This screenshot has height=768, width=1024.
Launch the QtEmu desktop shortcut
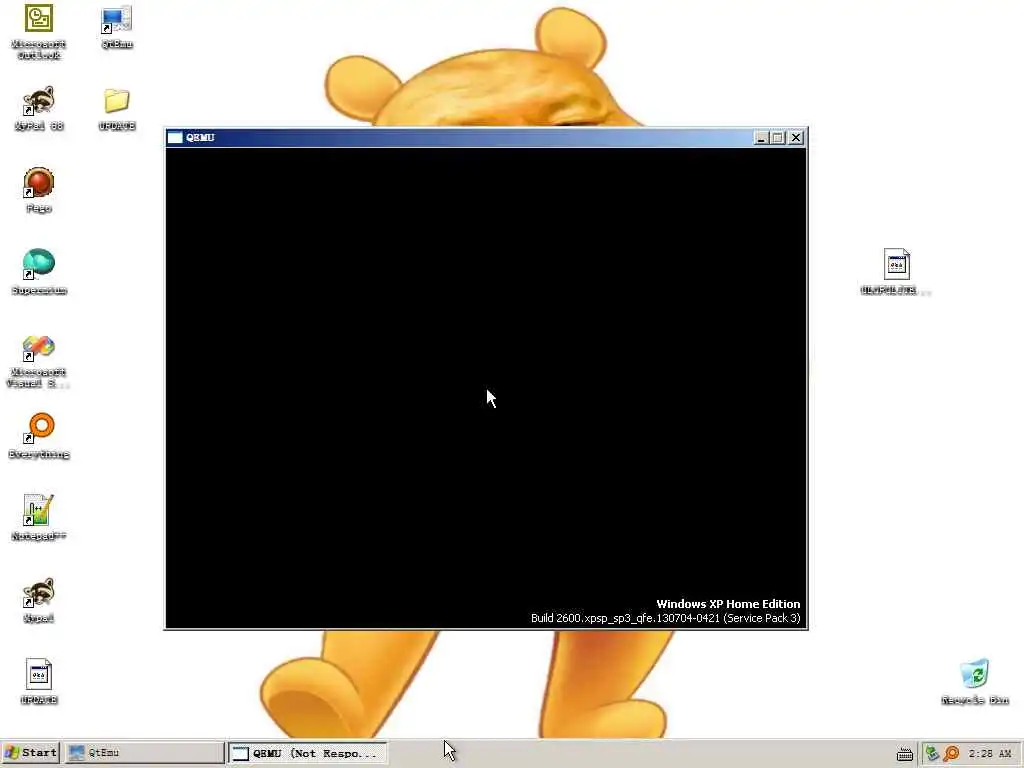pos(117,26)
